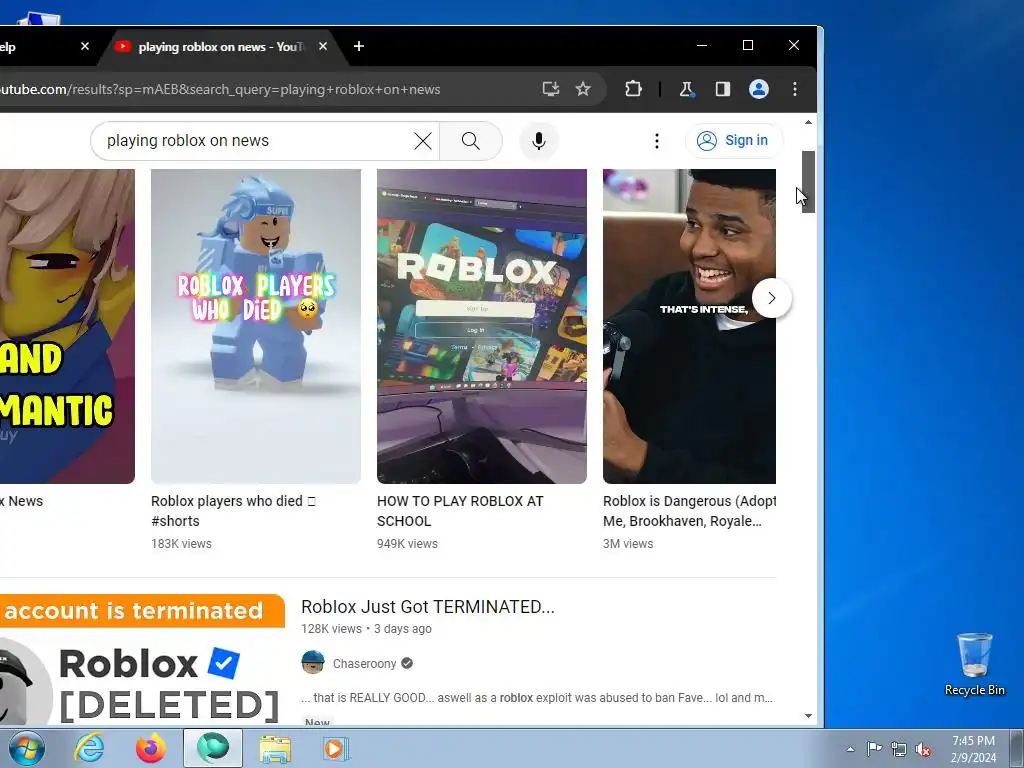Screen dimensions: 1024x768
Task: Click the video description snippet text
Action: [x=537, y=697]
